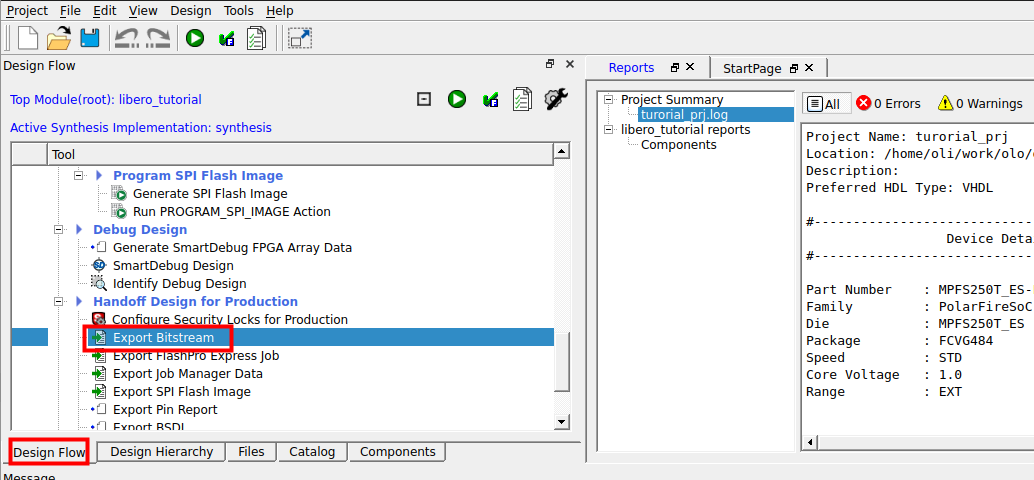Select Generate SmartDebug FPGA Array Data
Screen dimensions: 1034x480
[x=232, y=248]
